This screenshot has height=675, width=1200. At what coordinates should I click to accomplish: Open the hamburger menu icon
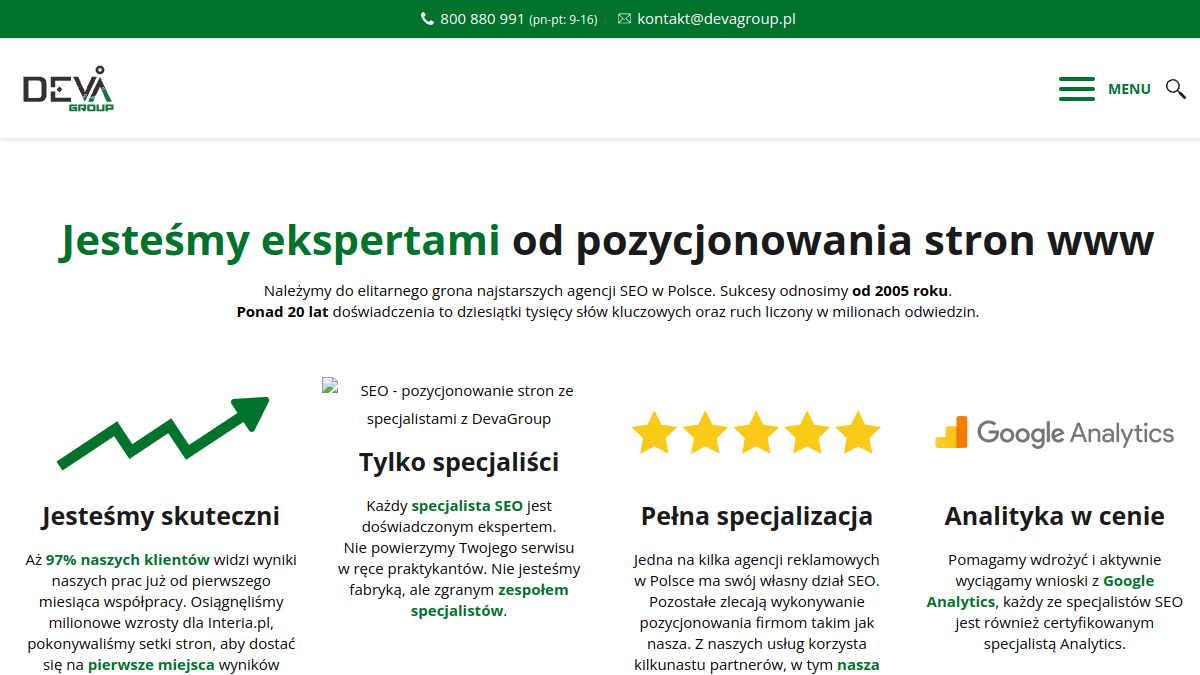[x=1077, y=89]
